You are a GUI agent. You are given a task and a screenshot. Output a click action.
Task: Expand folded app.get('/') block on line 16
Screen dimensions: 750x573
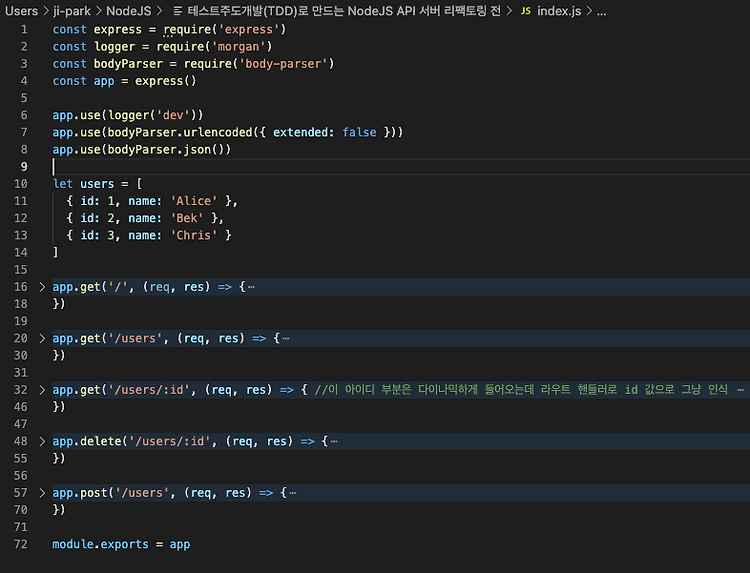click(x=42, y=287)
